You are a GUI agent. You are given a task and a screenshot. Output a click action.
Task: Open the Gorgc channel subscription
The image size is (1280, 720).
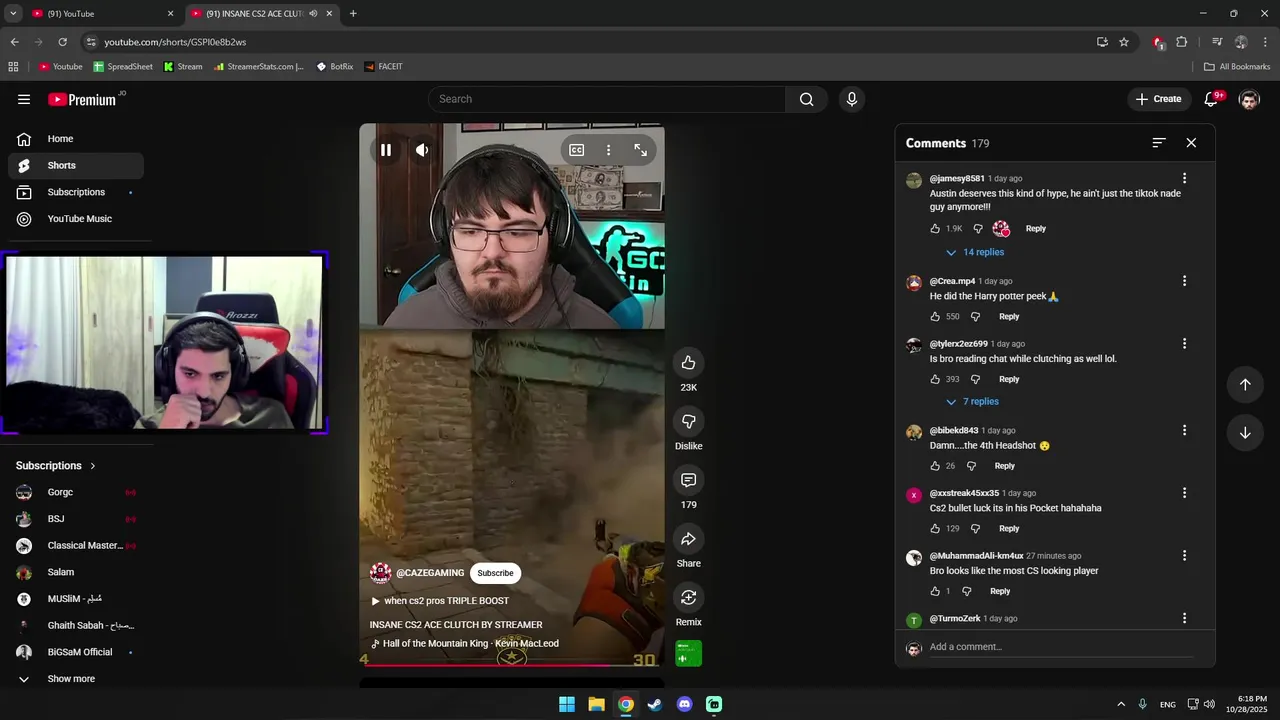(76, 492)
